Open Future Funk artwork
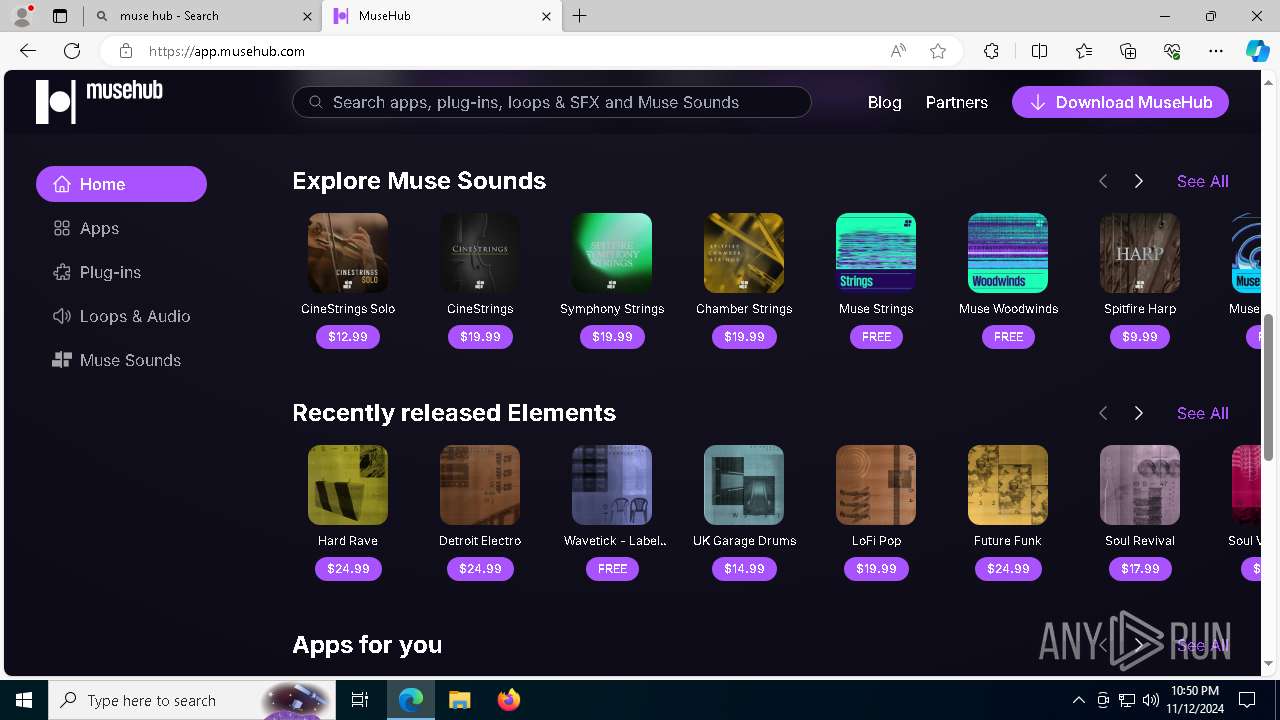Image resolution: width=1280 pixels, height=720 pixels. click(x=1008, y=485)
